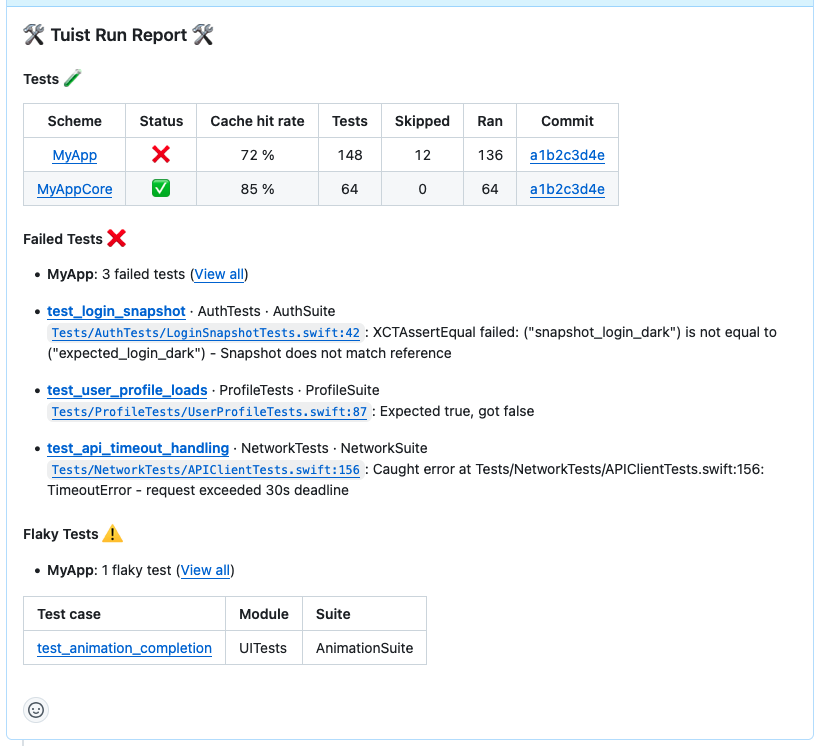Open the MyApp scheme link
Viewport: 819px width, 746px height.
(x=75, y=155)
